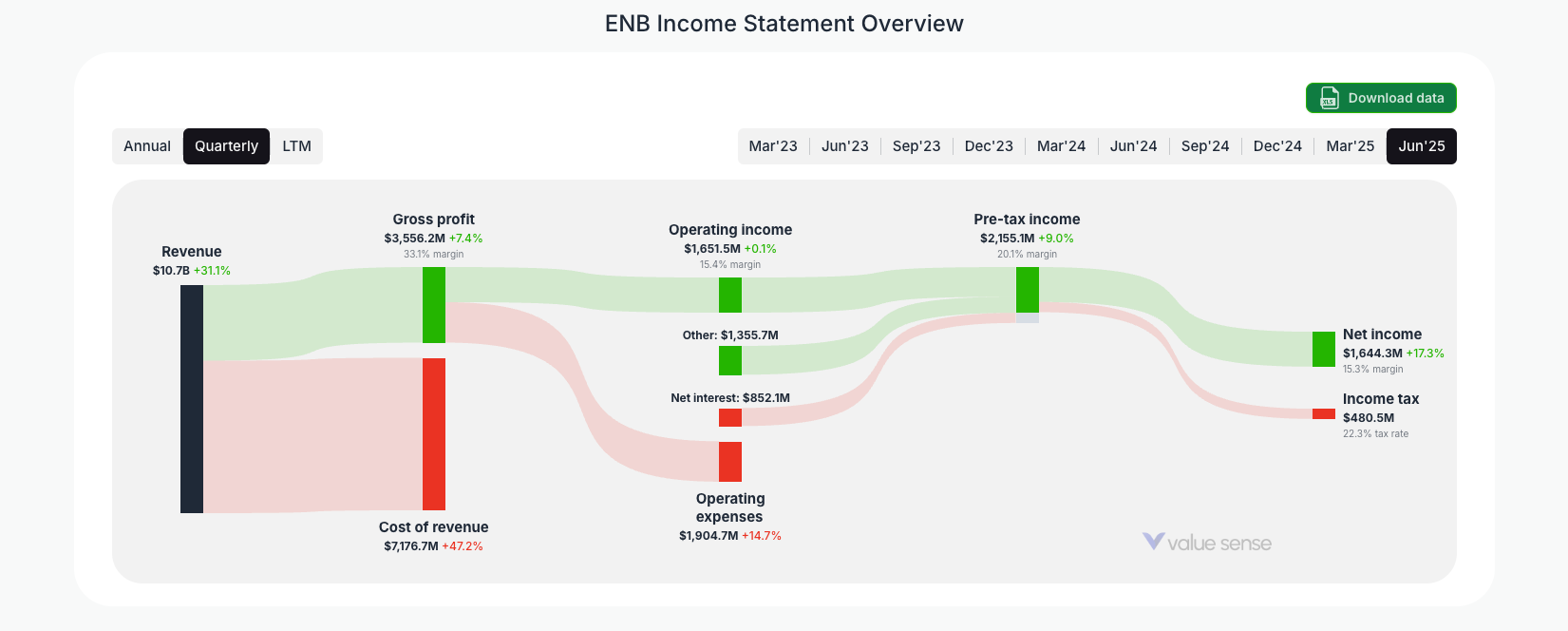
Task: Click the Income tax $480.5M value
Action: (x=1369, y=418)
